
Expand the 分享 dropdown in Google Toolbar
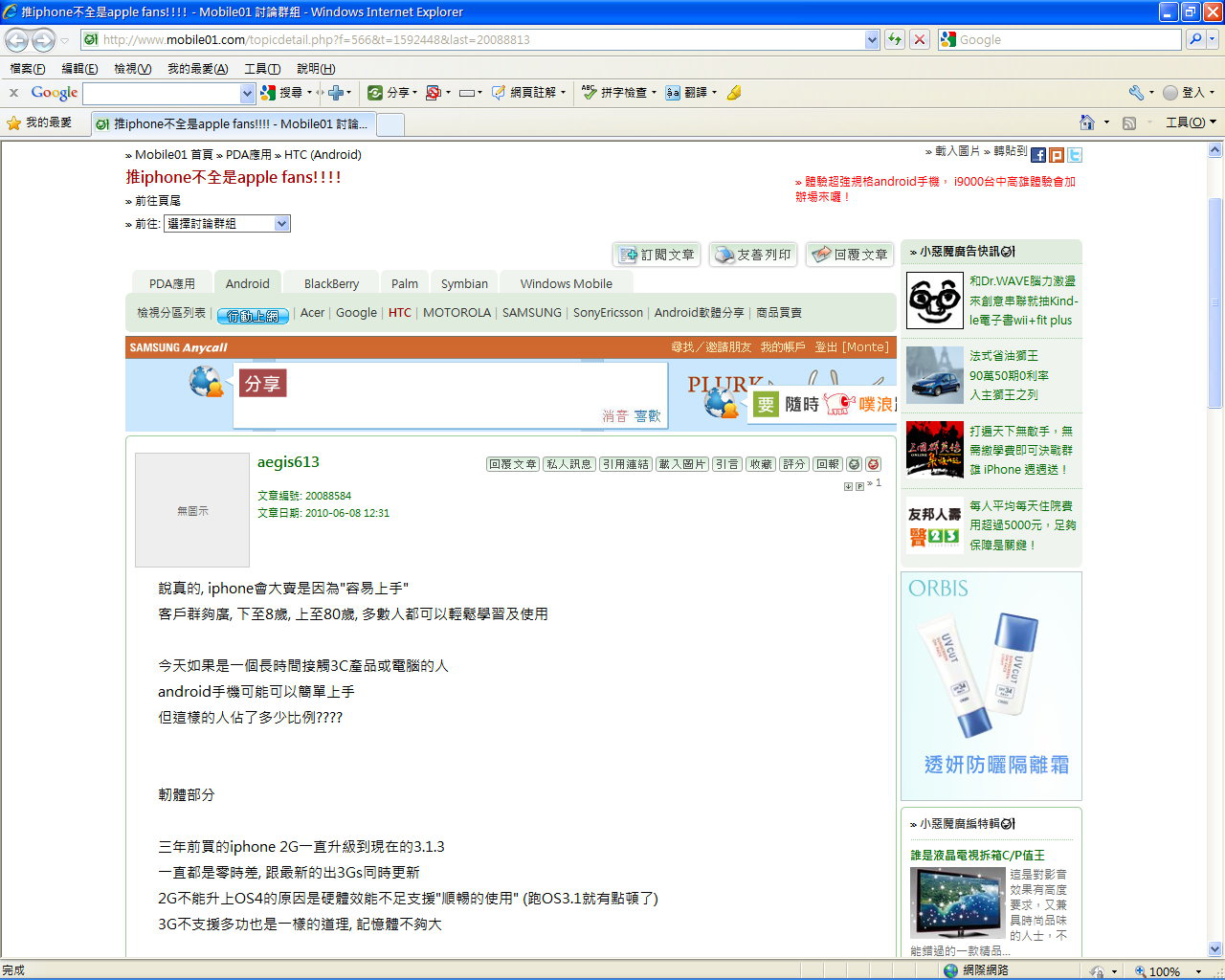[414, 93]
